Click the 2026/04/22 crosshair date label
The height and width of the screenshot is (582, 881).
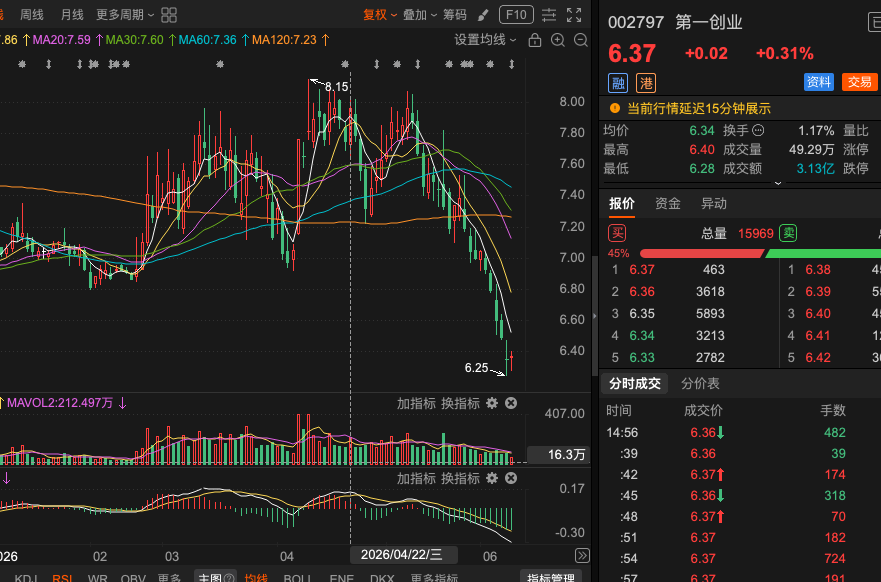click(x=403, y=555)
